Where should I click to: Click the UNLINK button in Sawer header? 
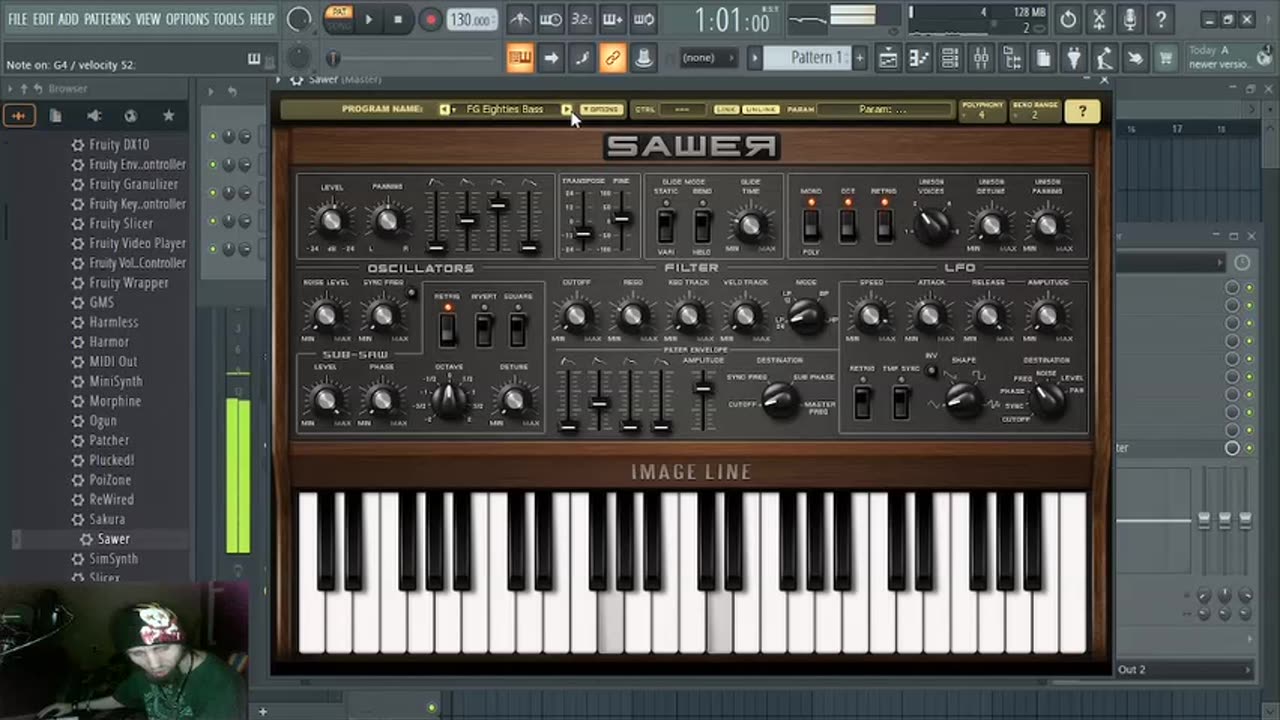coord(761,109)
